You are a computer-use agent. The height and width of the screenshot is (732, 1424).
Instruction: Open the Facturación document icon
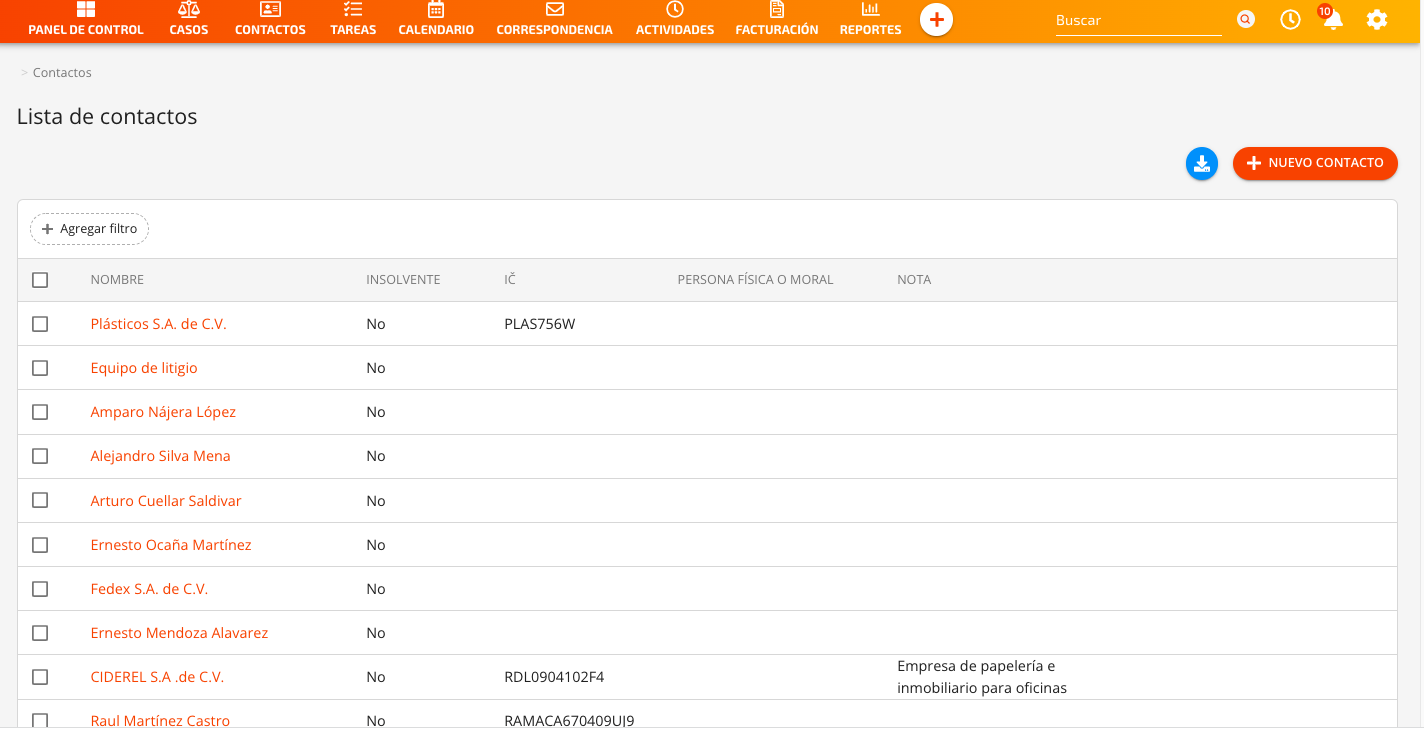coord(777,10)
